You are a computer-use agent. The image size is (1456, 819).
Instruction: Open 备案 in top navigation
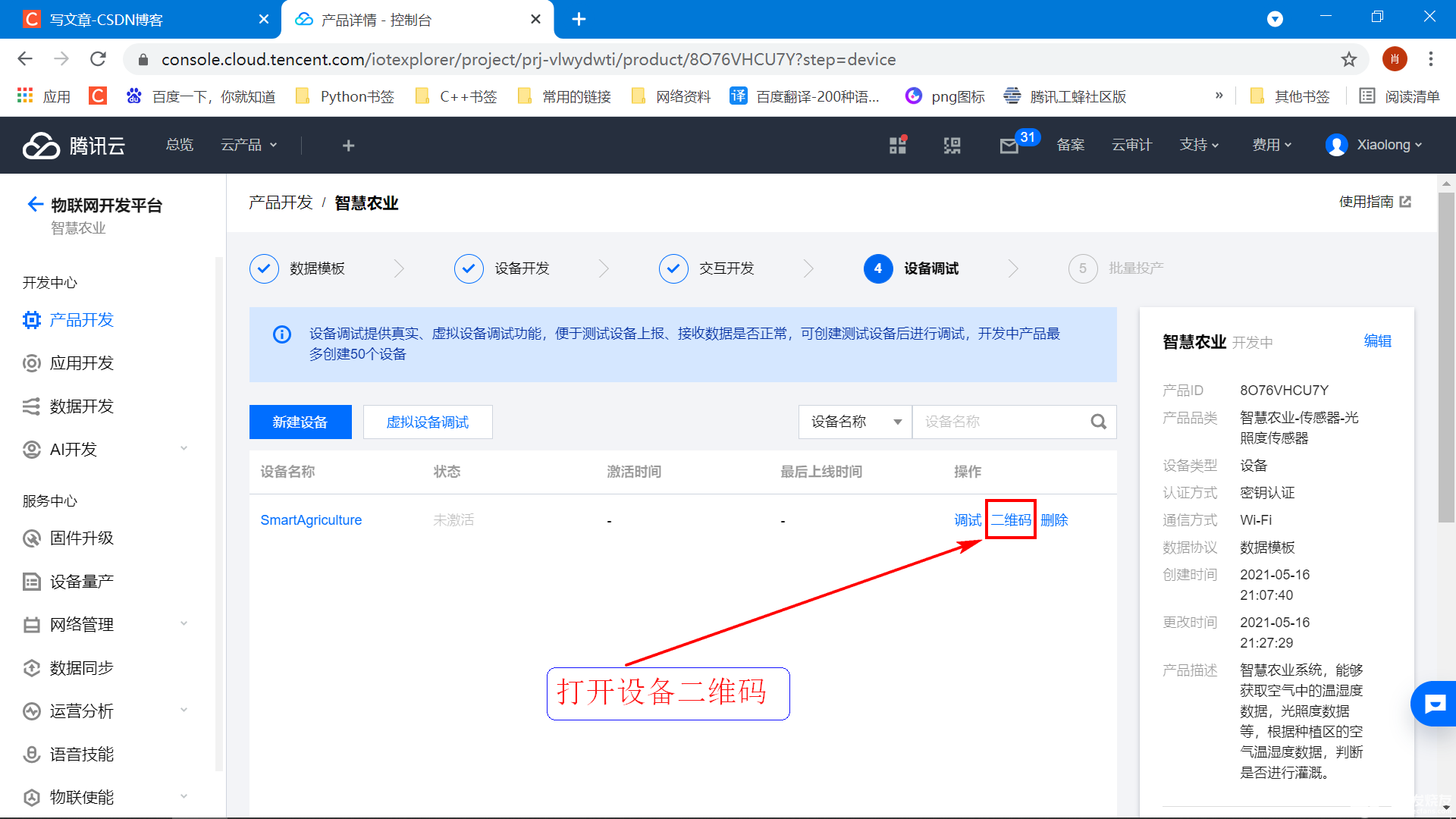[x=1071, y=145]
